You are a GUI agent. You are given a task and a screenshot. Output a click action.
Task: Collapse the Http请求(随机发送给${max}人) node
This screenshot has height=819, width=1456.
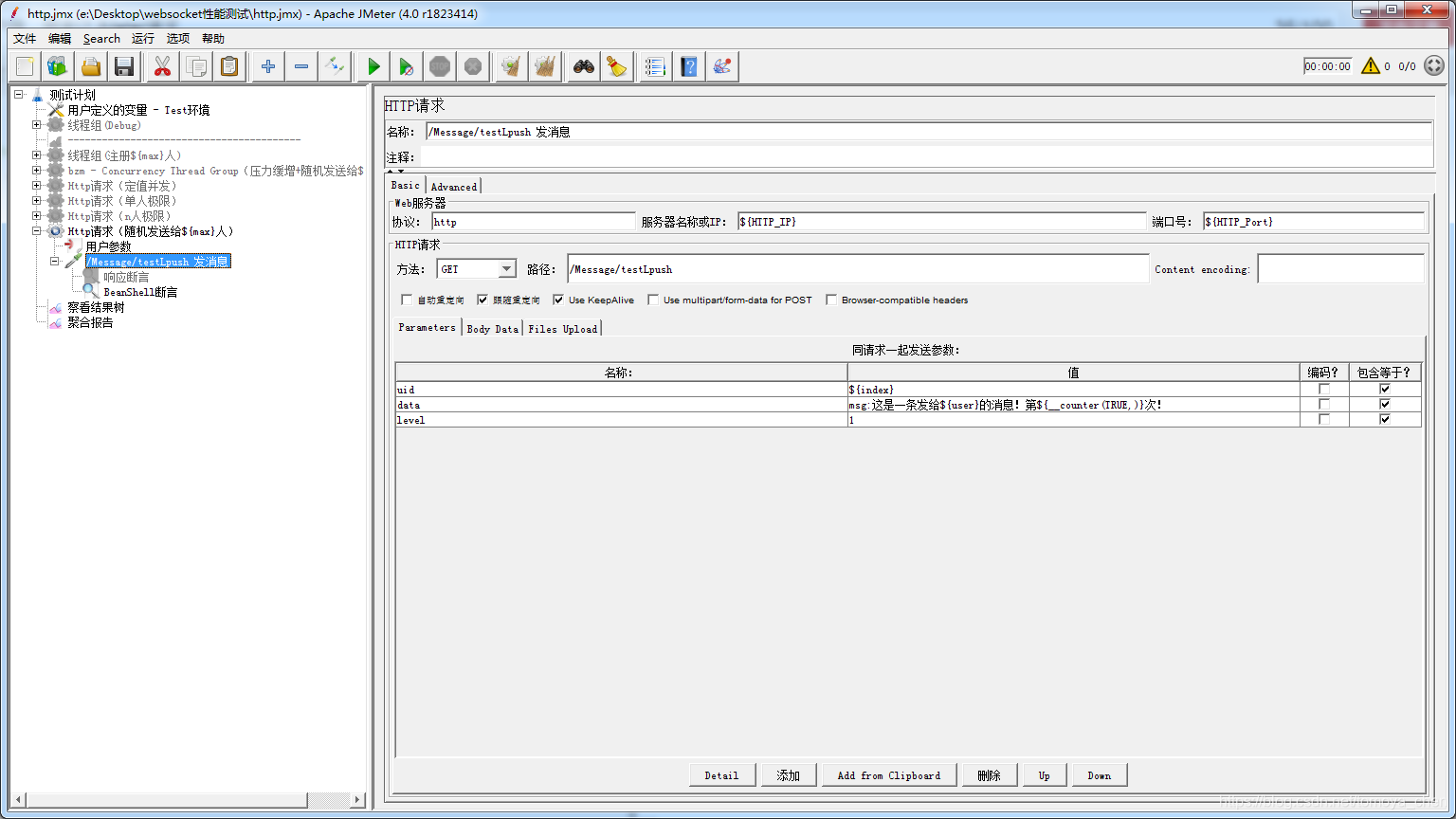tap(36, 230)
